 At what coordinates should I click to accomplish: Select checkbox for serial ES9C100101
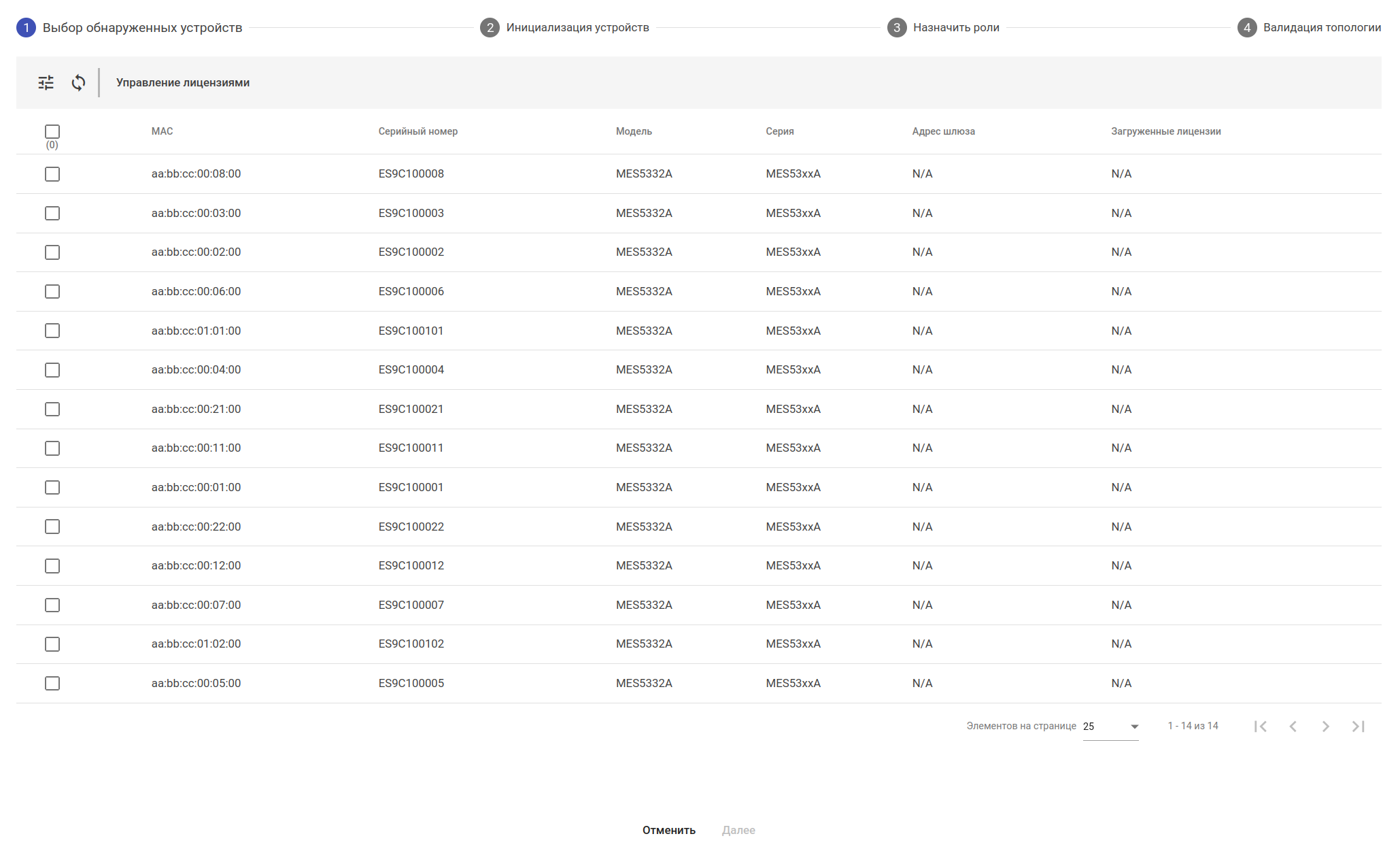point(52,331)
